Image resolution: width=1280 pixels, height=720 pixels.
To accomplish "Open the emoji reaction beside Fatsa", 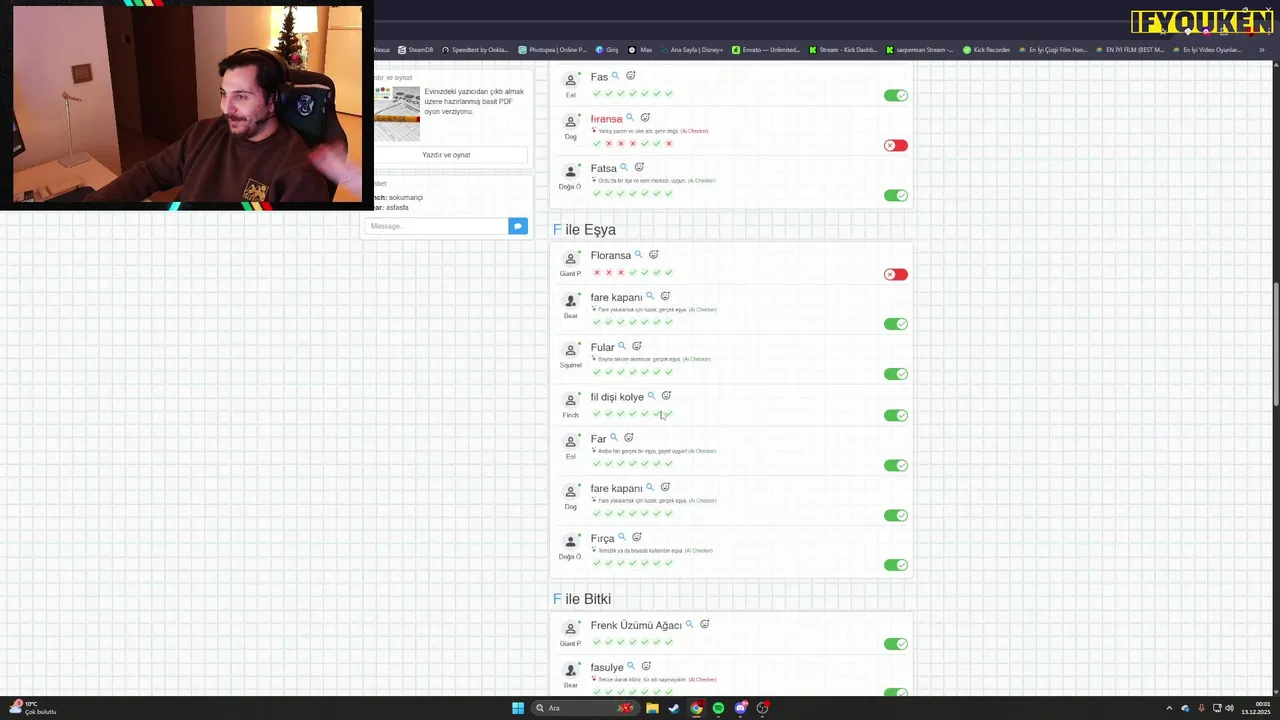I will [639, 168].
